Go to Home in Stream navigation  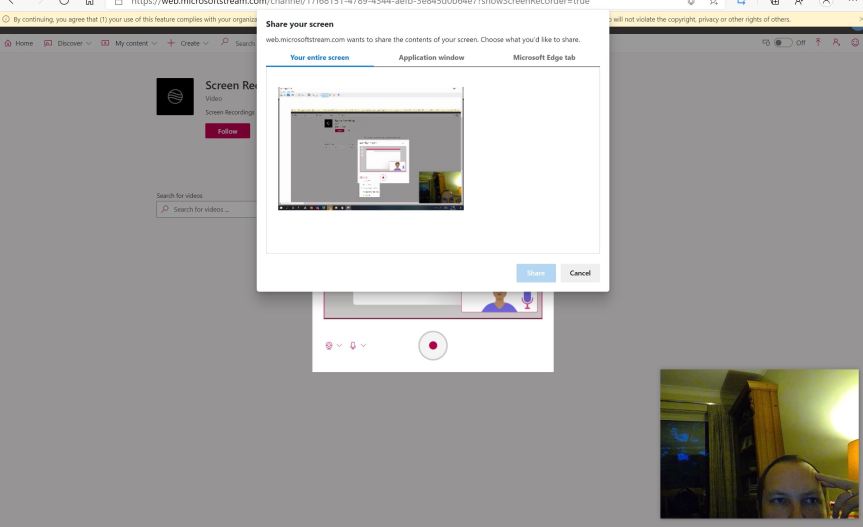[19, 43]
